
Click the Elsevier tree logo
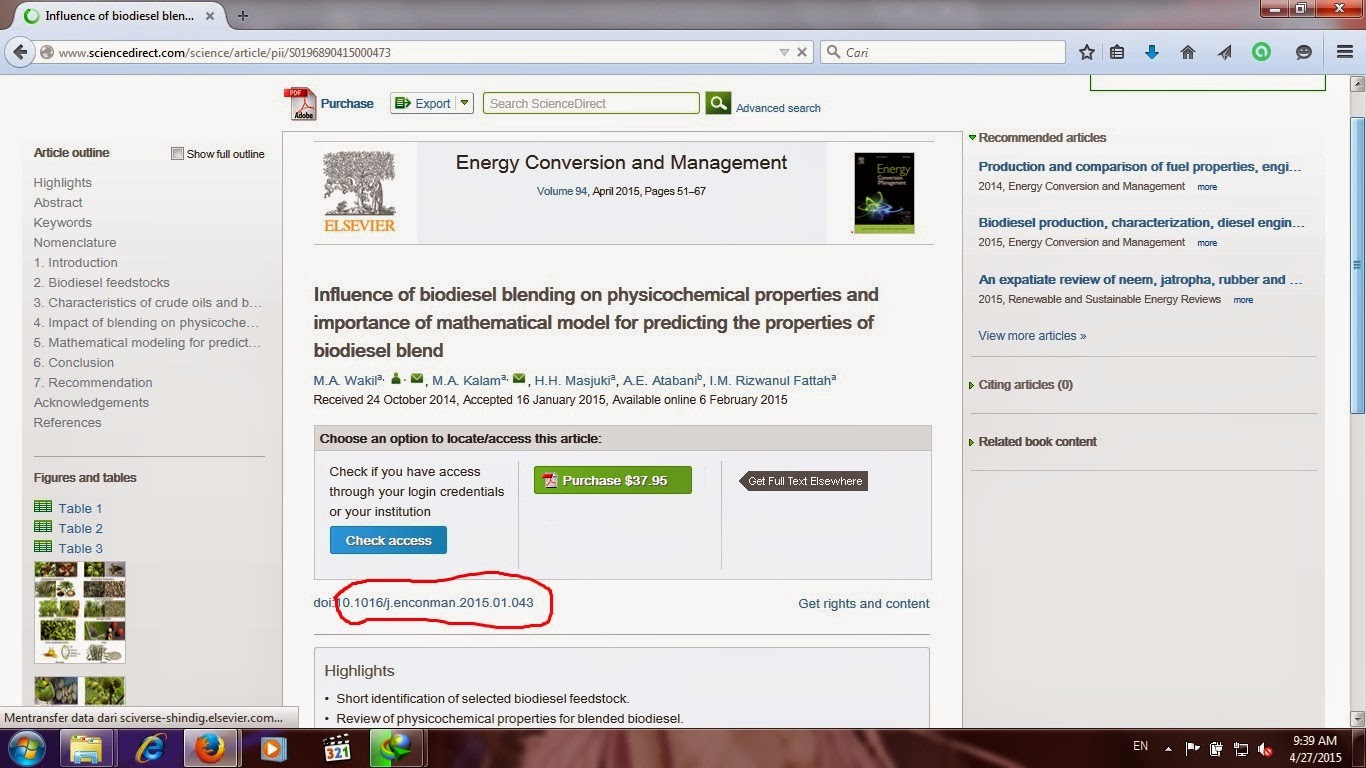click(x=360, y=192)
